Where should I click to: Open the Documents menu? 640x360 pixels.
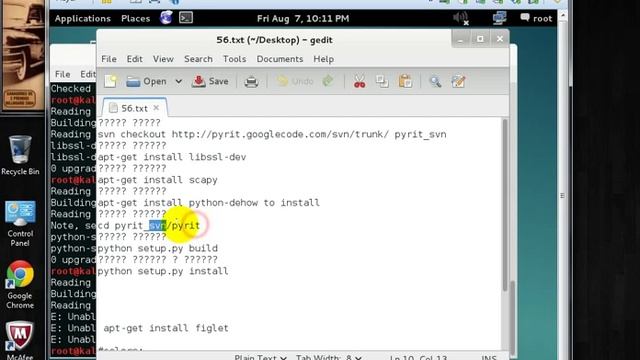pos(280,59)
